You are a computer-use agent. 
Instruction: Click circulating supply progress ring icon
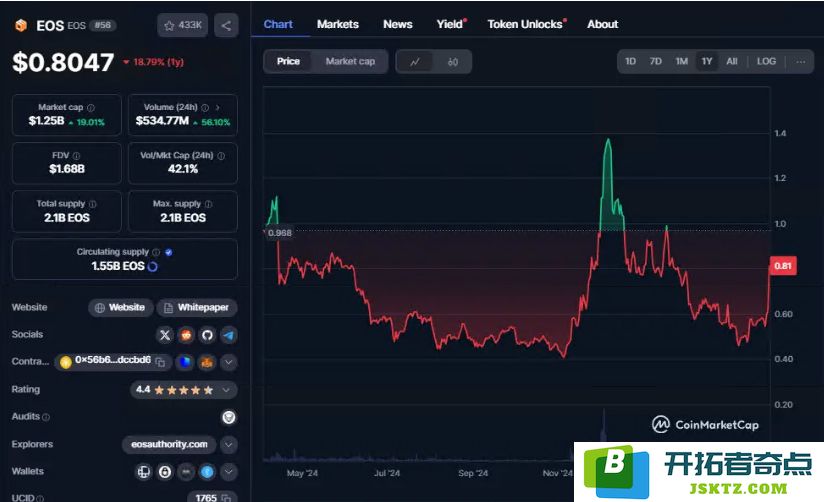[x=152, y=267]
